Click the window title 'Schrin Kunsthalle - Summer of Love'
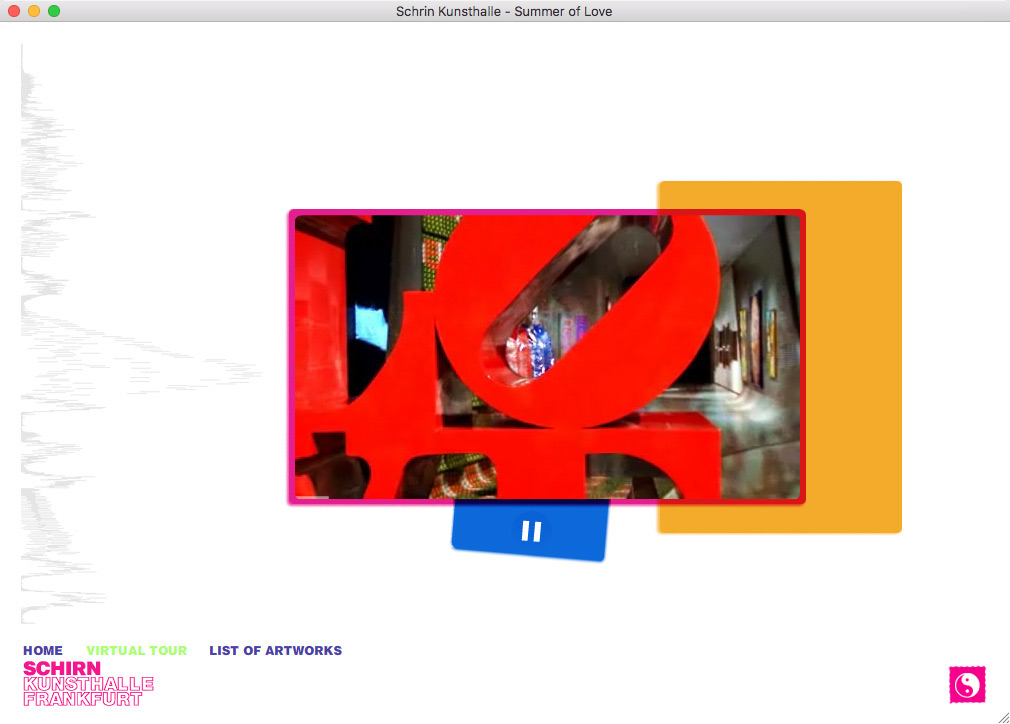The width and height of the screenshot is (1010, 724). tap(504, 11)
